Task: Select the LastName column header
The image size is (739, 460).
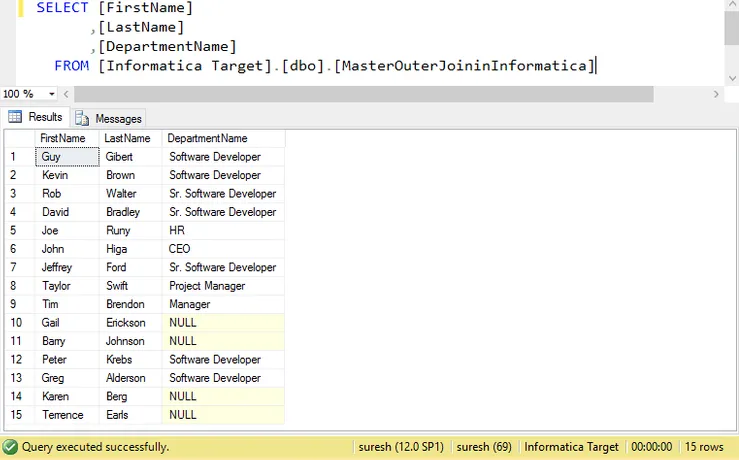Action: point(130,138)
